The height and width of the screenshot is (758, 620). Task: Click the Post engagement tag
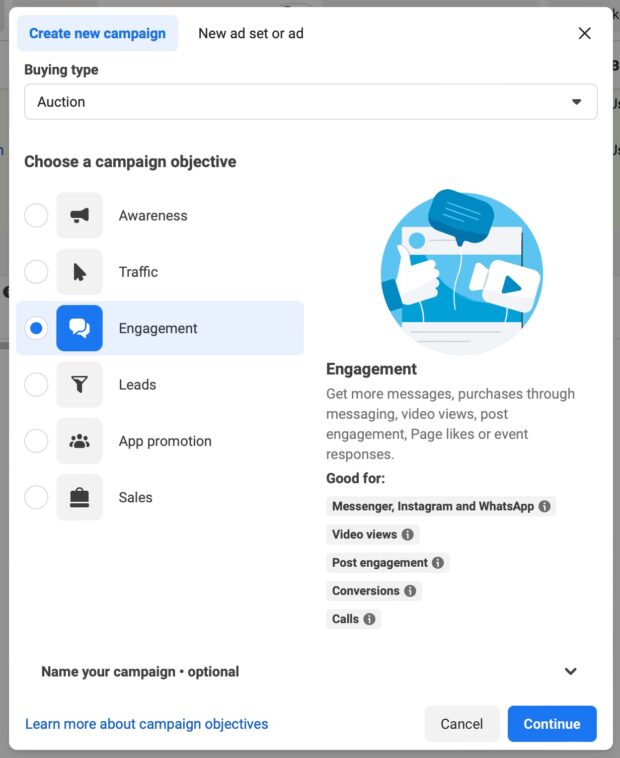coord(388,563)
